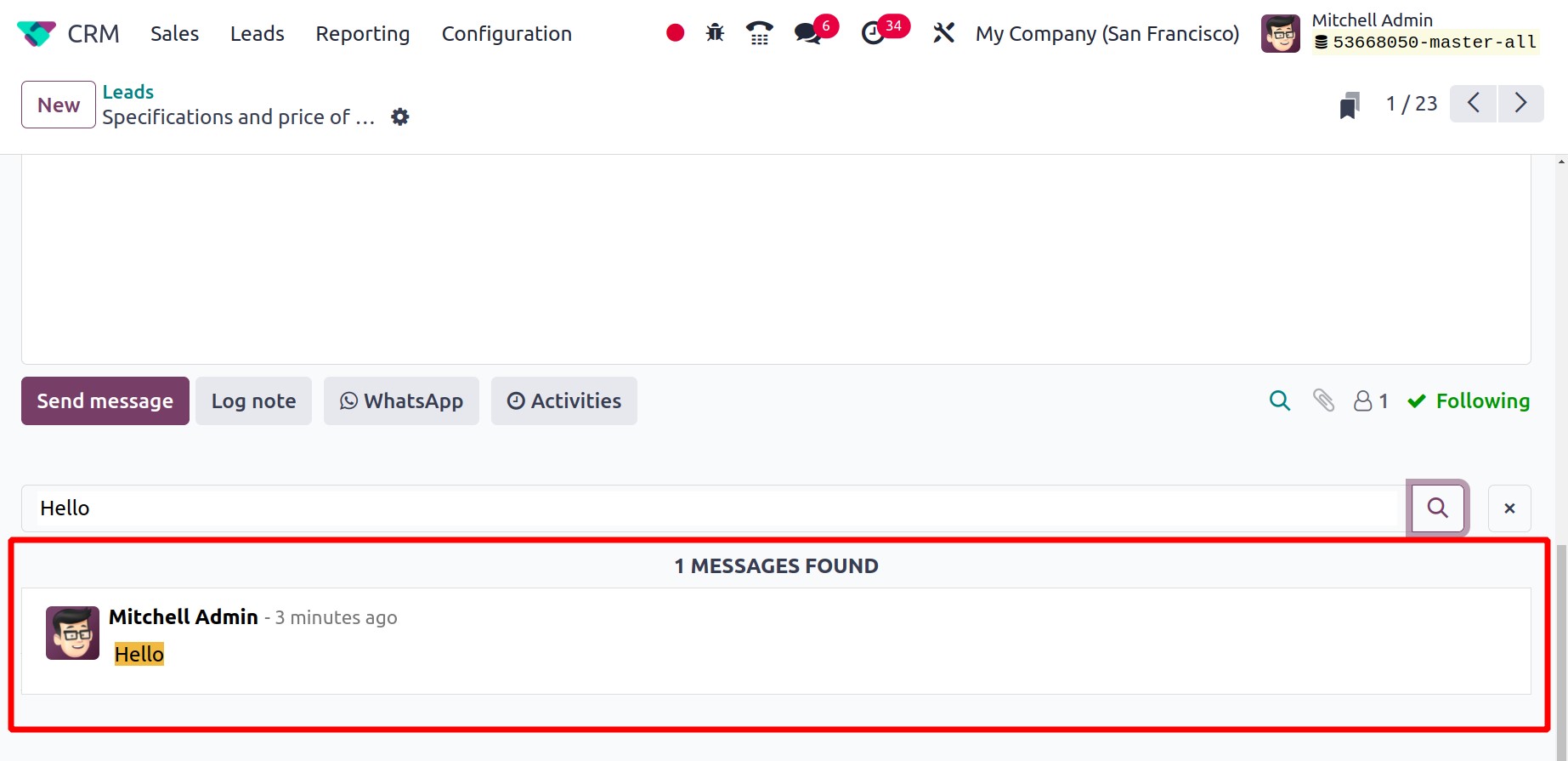This screenshot has height=761, width=1568.
Task: Click the CRM app title
Action: [93, 34]
